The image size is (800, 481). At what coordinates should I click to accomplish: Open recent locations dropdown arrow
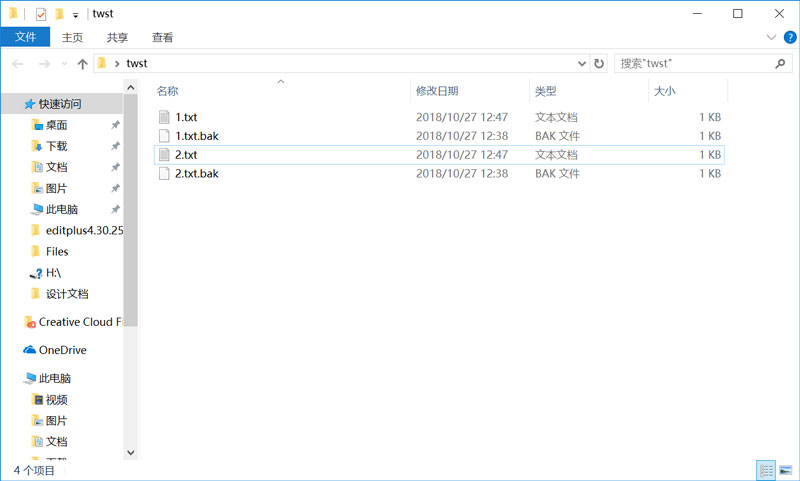click(x=64, y=64)
